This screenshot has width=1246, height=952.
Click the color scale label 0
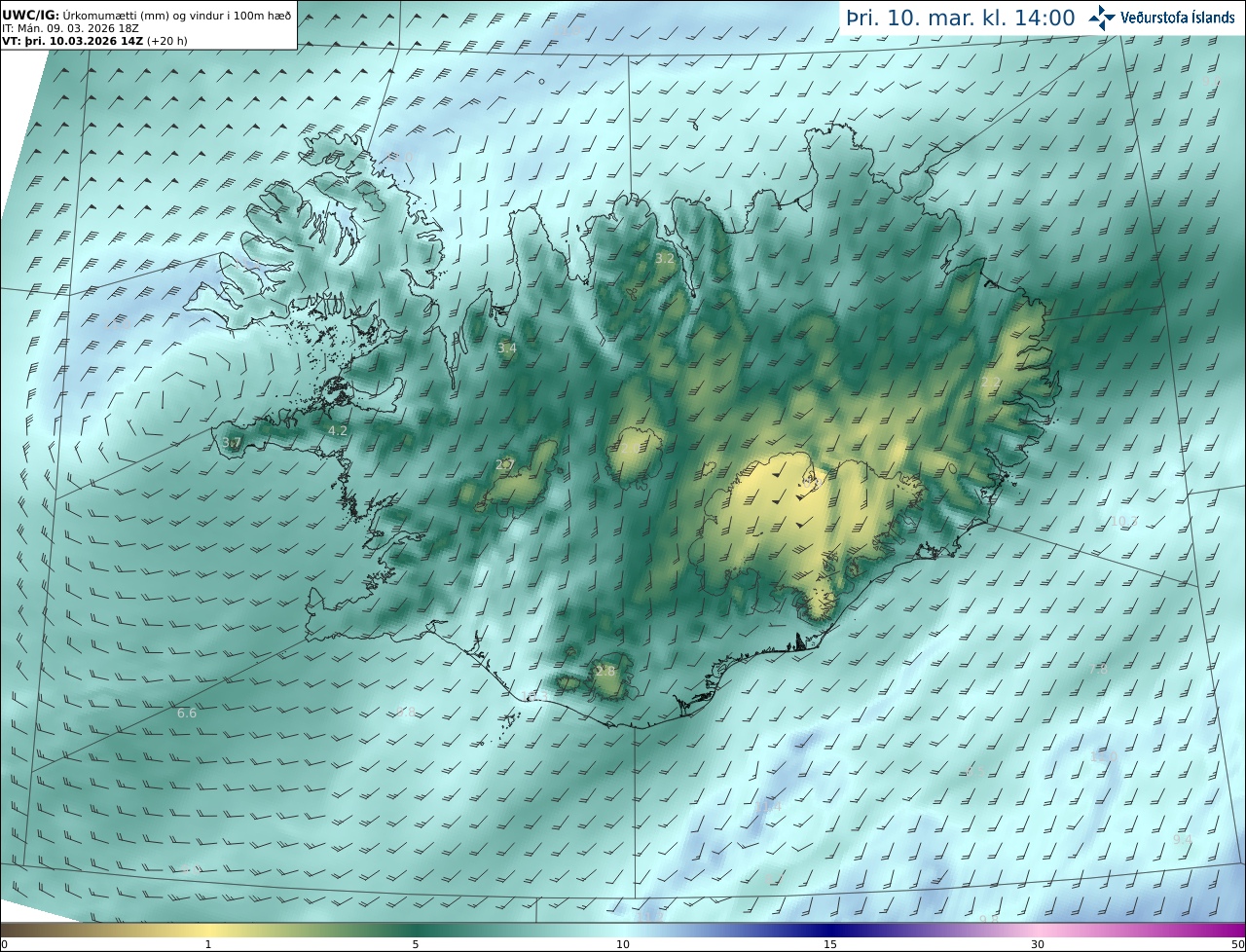pyautogui.click(x=4, y=944)
